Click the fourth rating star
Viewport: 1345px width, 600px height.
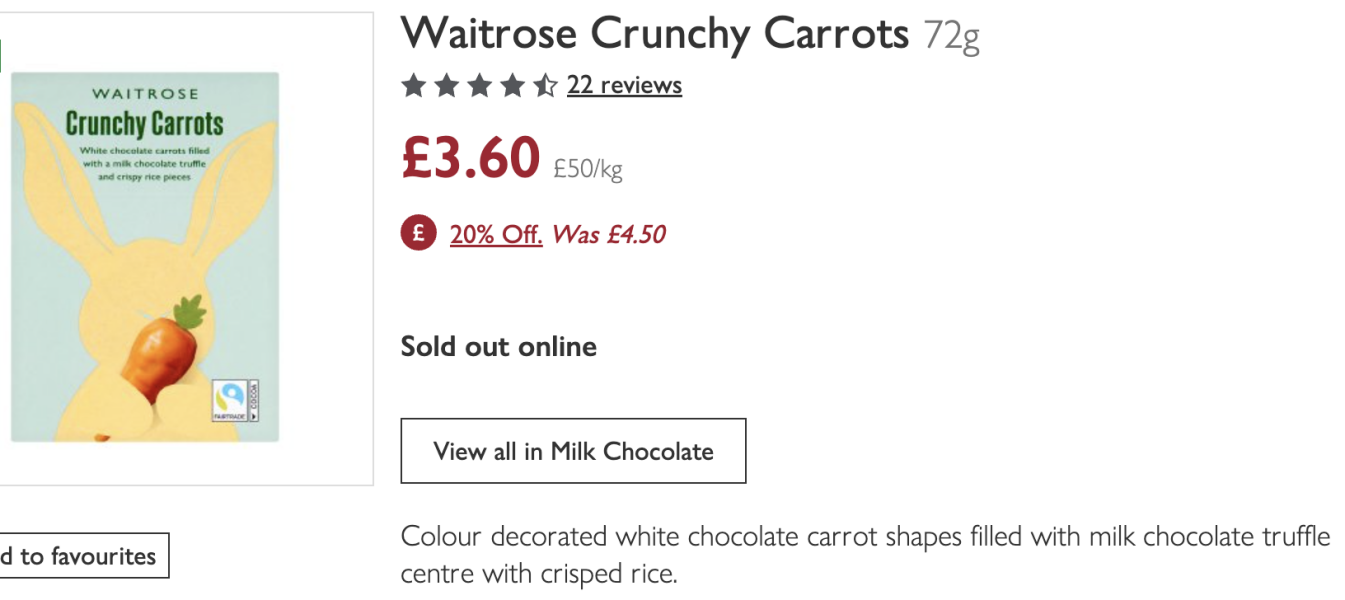point(511,86)
